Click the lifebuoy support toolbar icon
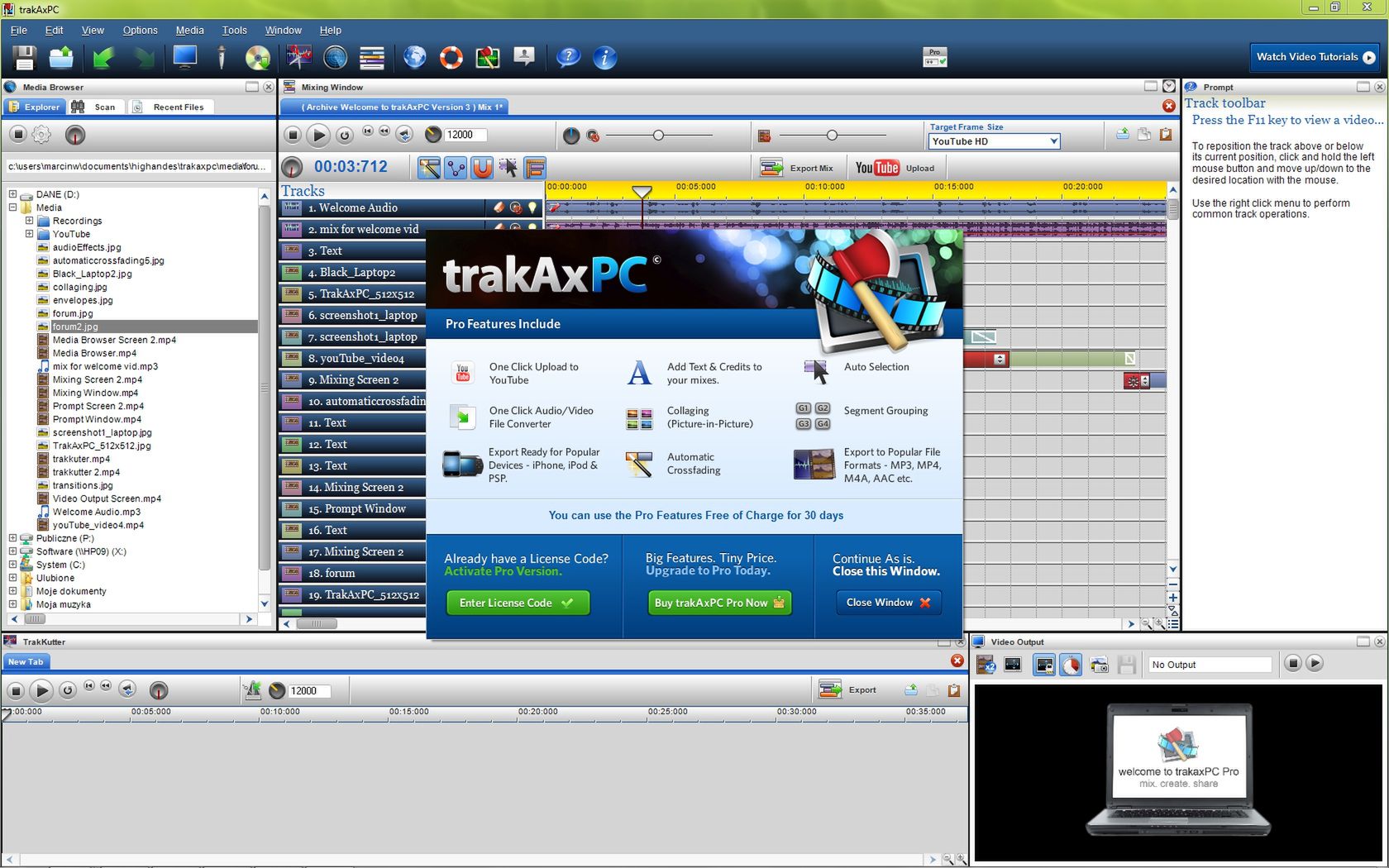This screenshot has height=868, width=1389. (451, 57)
